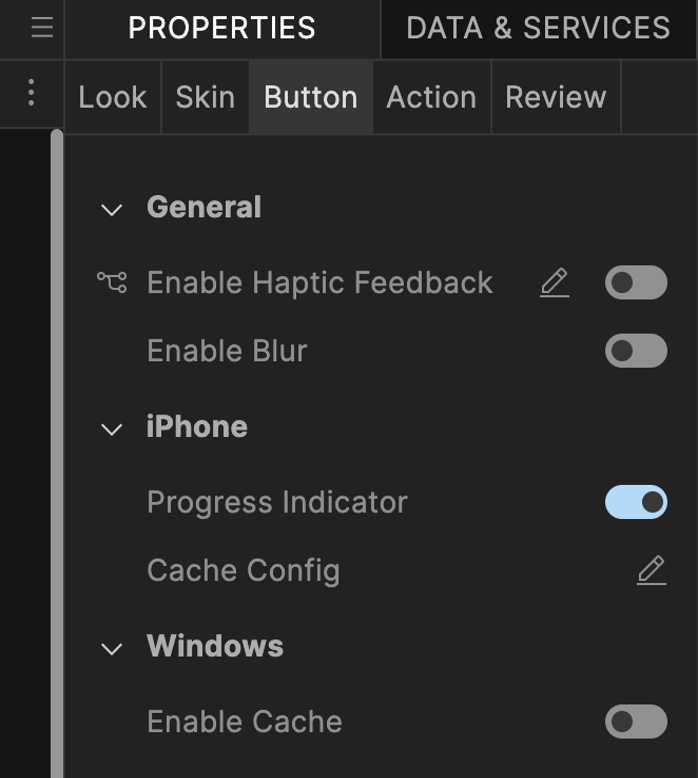Go to the Action tab

coord(431,97)
